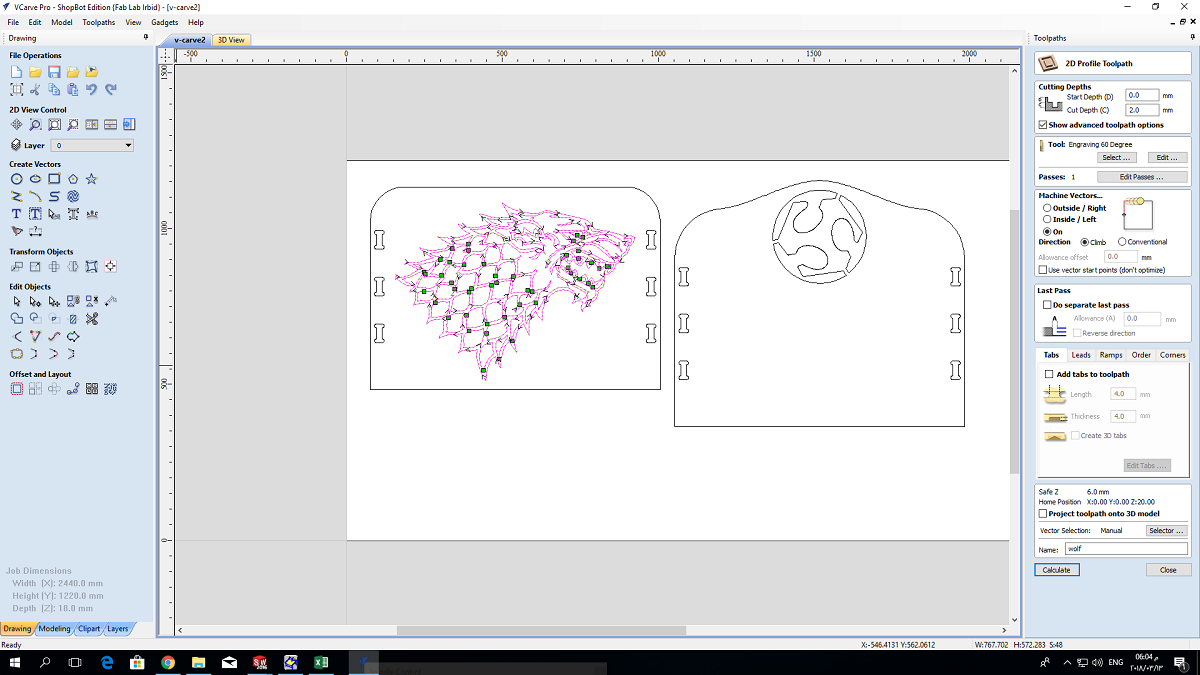Open the File menu

[13, 22]
